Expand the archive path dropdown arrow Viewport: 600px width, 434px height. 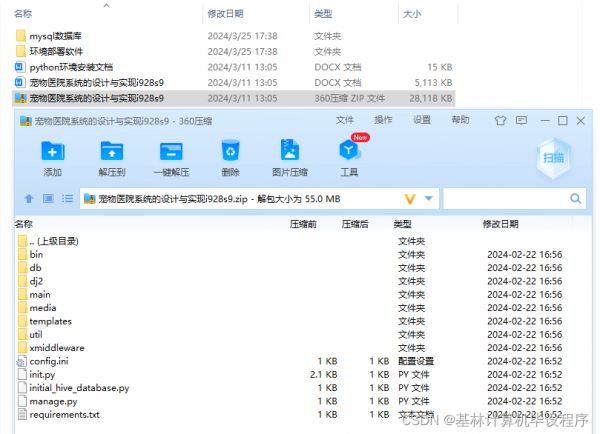(x=429, y=198)
